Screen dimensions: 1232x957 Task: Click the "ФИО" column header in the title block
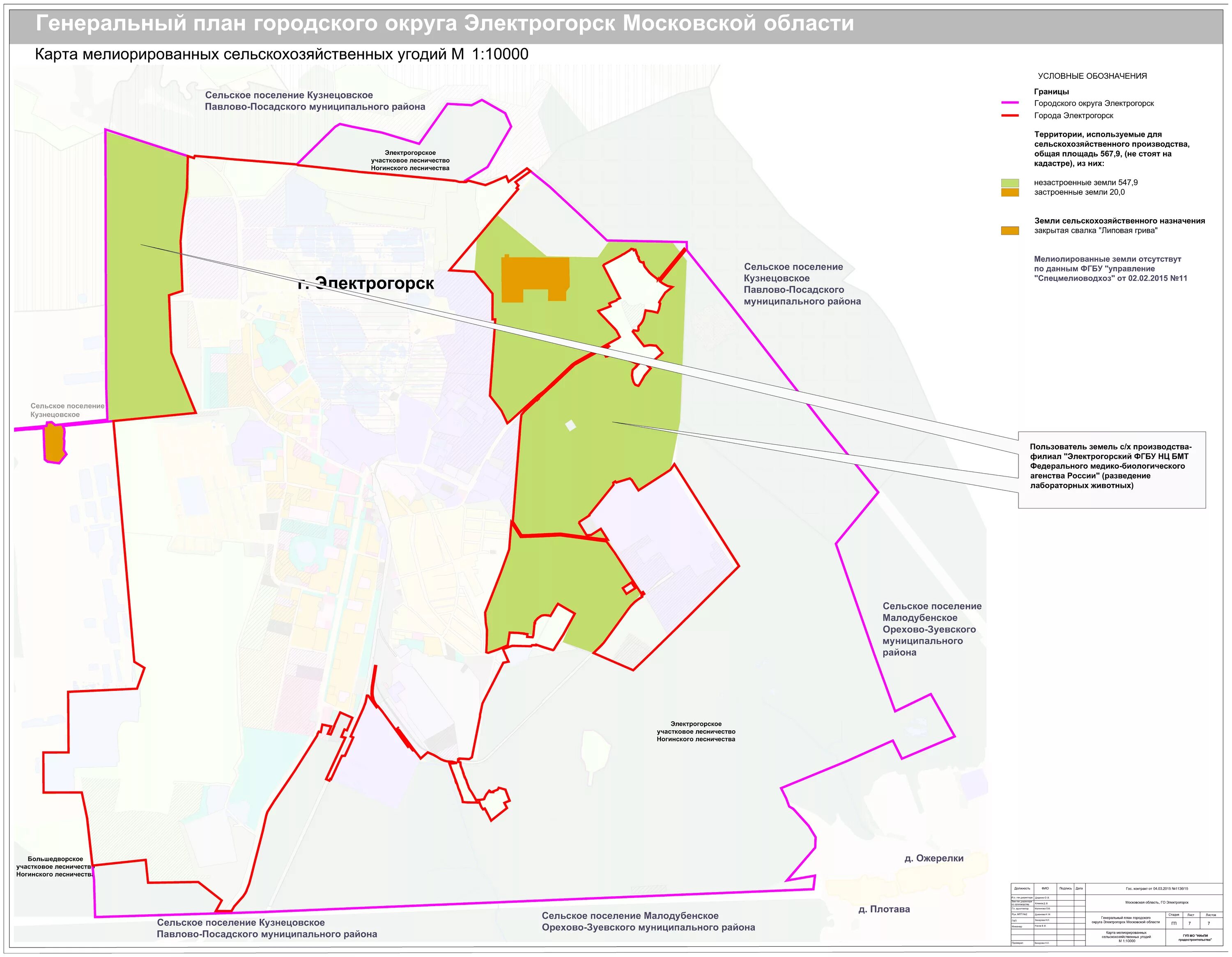pos(1045,888)
